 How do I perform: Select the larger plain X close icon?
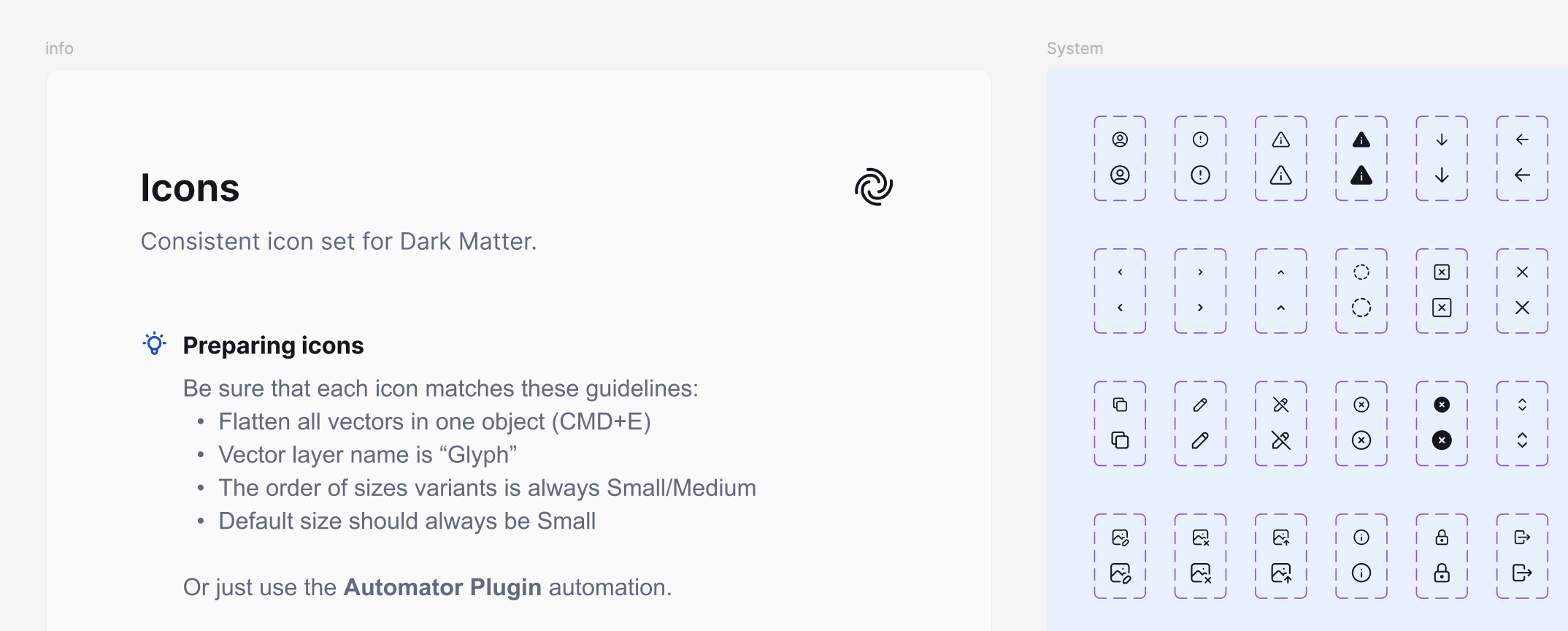pos(1522,307)
